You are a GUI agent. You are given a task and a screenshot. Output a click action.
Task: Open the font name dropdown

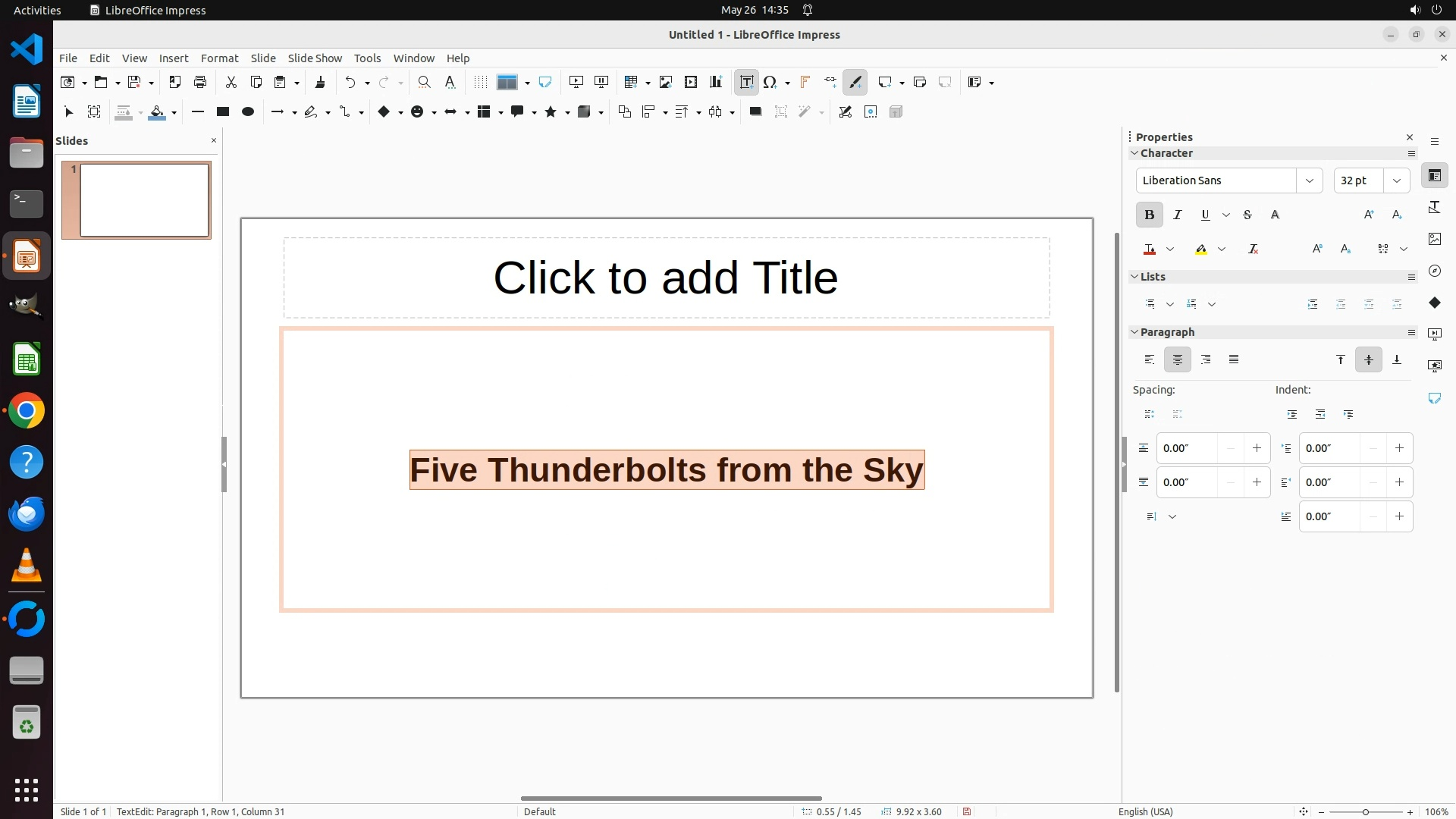[1309, 180]
